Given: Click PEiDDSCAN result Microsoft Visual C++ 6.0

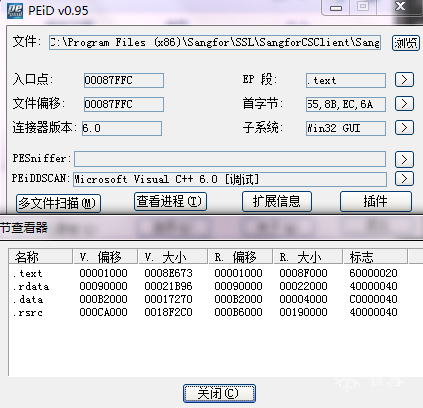Looking at the screenshot, I should (x=230, y=179).
